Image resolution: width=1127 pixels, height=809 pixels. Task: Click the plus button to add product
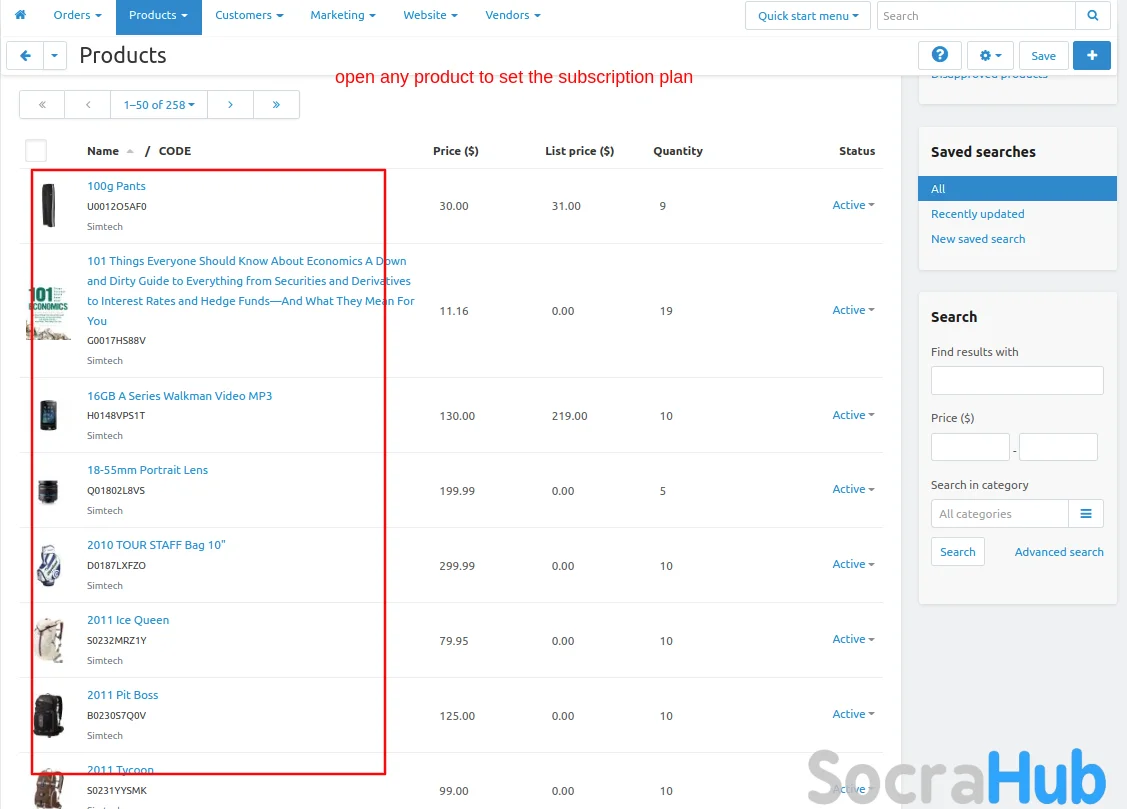[x=1091, y=56]
